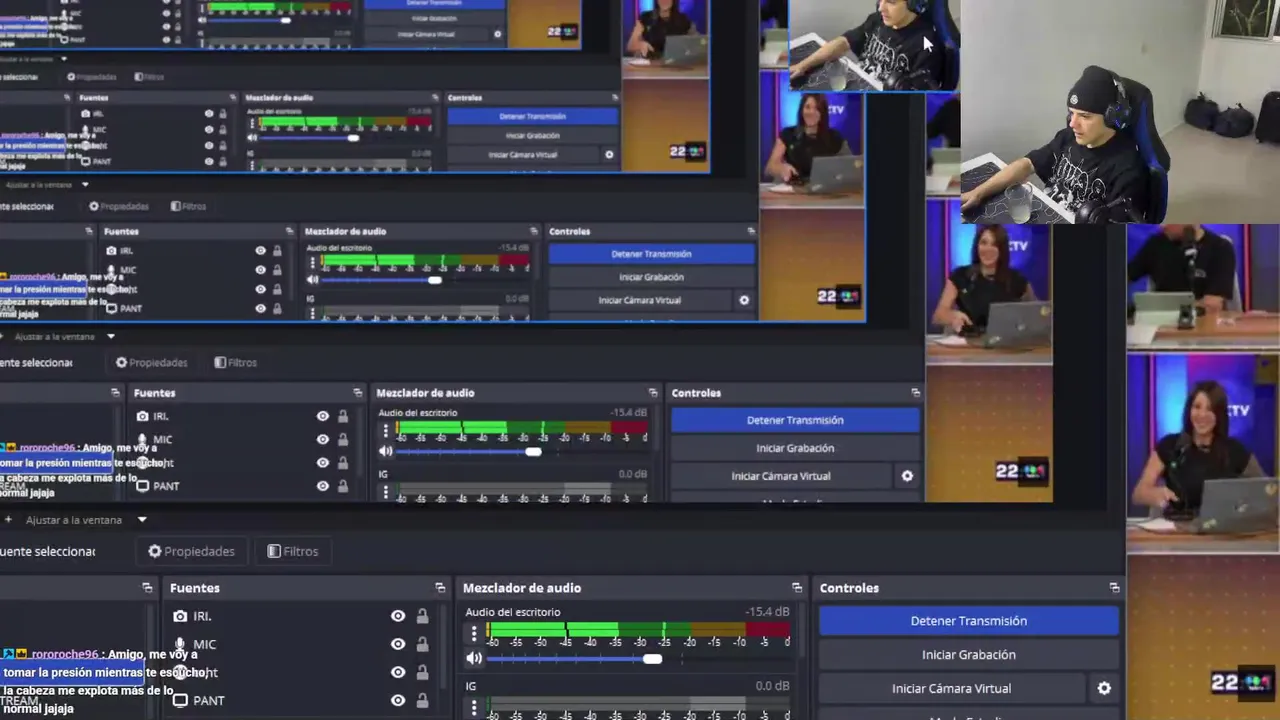Click desktop audio volume handle, third-largest OBS copy
1280x720 pixels.
434,280
